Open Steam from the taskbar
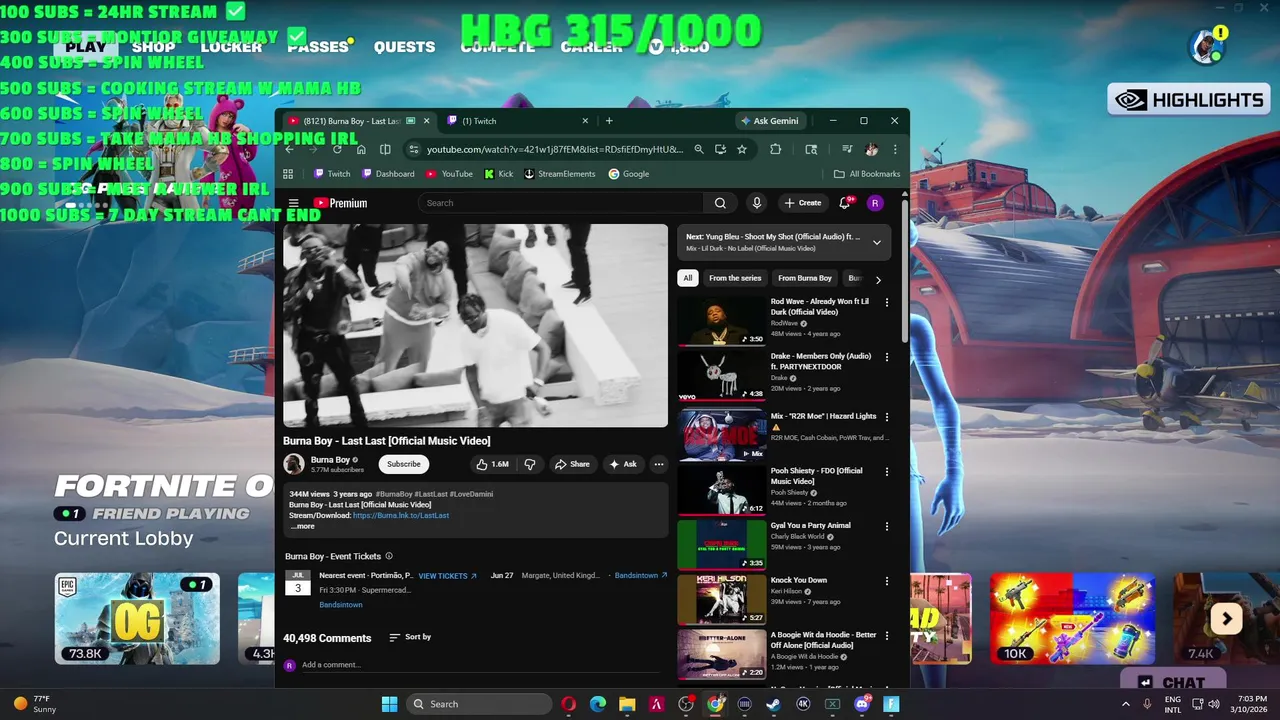This screenshot has width=1280, height=720. (x=774, y=704)
